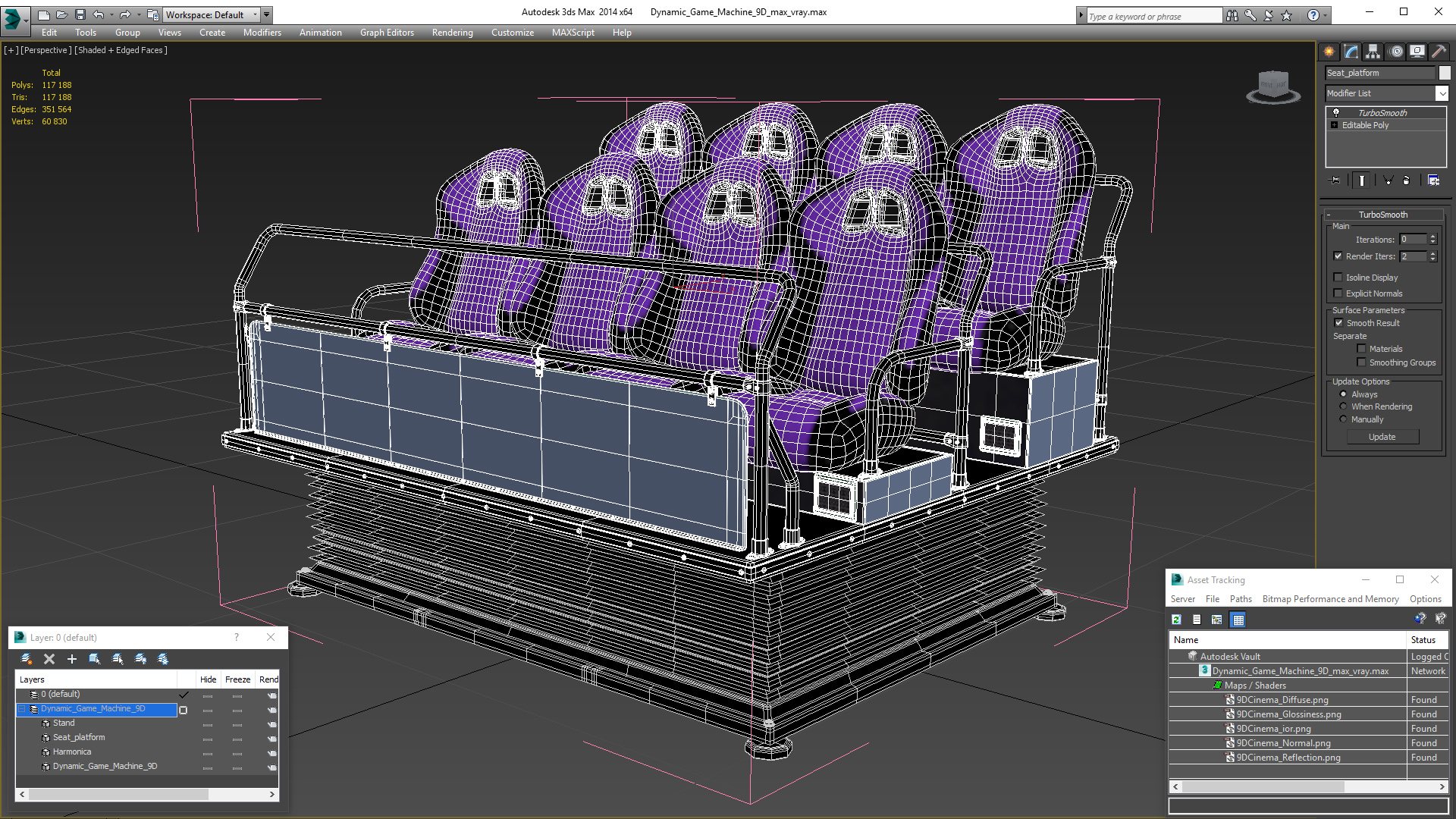The height and width of the screenshot is (819, 1456).
Task: Open Bitmap Performance and Memory menu
Action: click(x=1330, y=599)
